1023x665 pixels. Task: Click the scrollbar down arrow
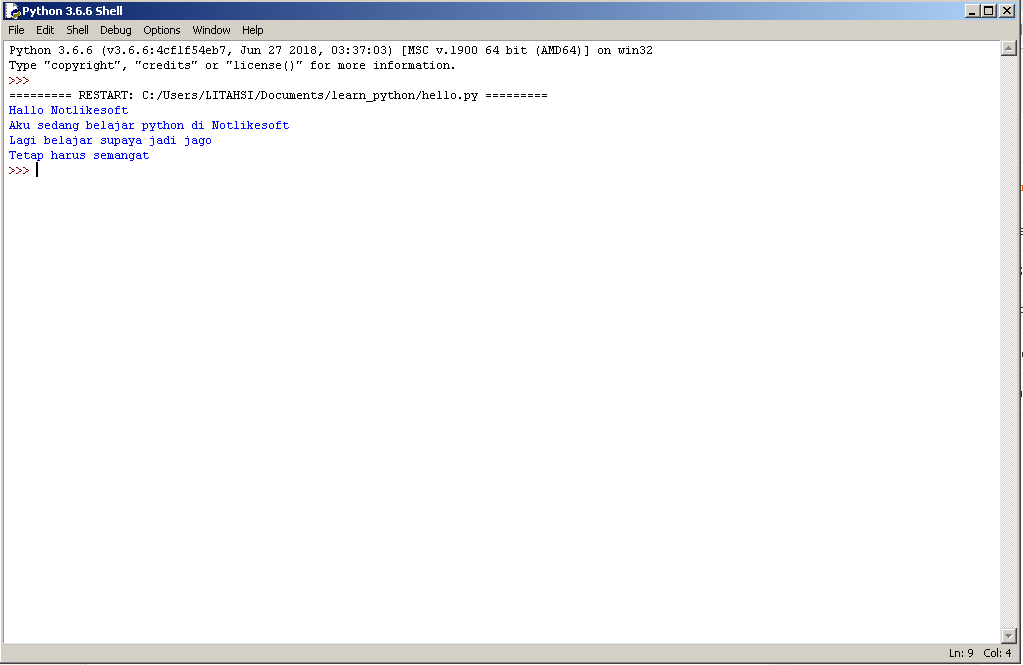pyautogui.click(x=1008, y=636)
